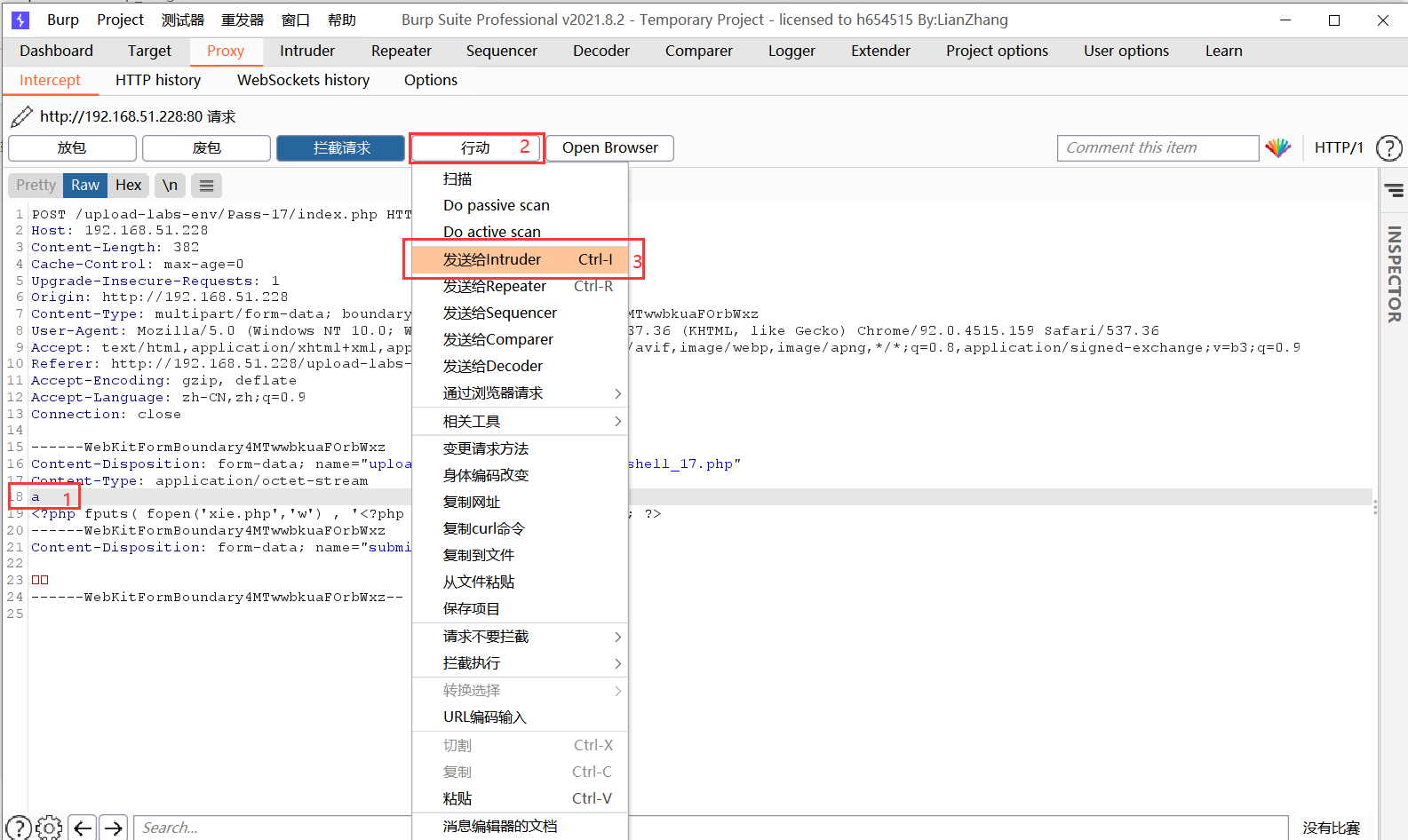The width and height of the screenshot is (1408, 840).
Task: Choose 扫描 from the menu
Action: [x=520, y=178]
